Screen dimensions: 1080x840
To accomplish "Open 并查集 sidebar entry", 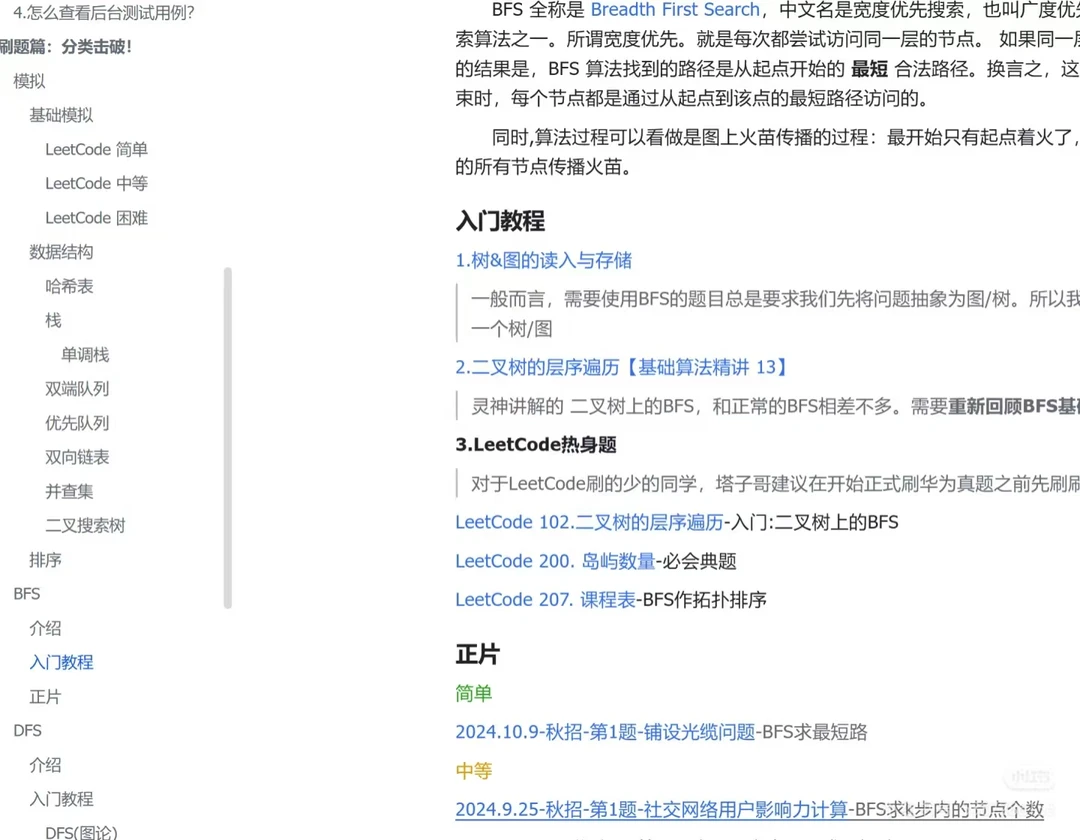I will [69, 492].
